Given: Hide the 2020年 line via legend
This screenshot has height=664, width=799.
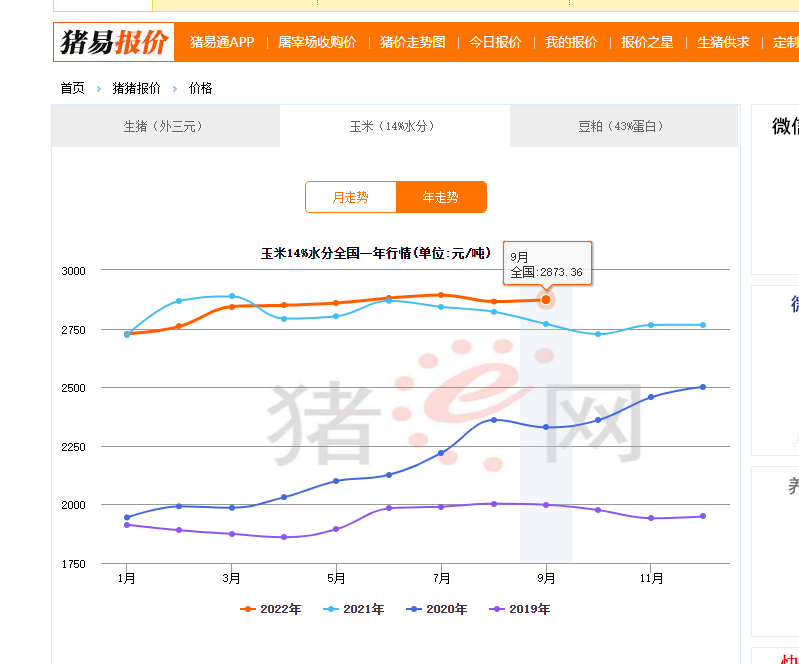Looking at the screenshot, I should tap(438, 609).
